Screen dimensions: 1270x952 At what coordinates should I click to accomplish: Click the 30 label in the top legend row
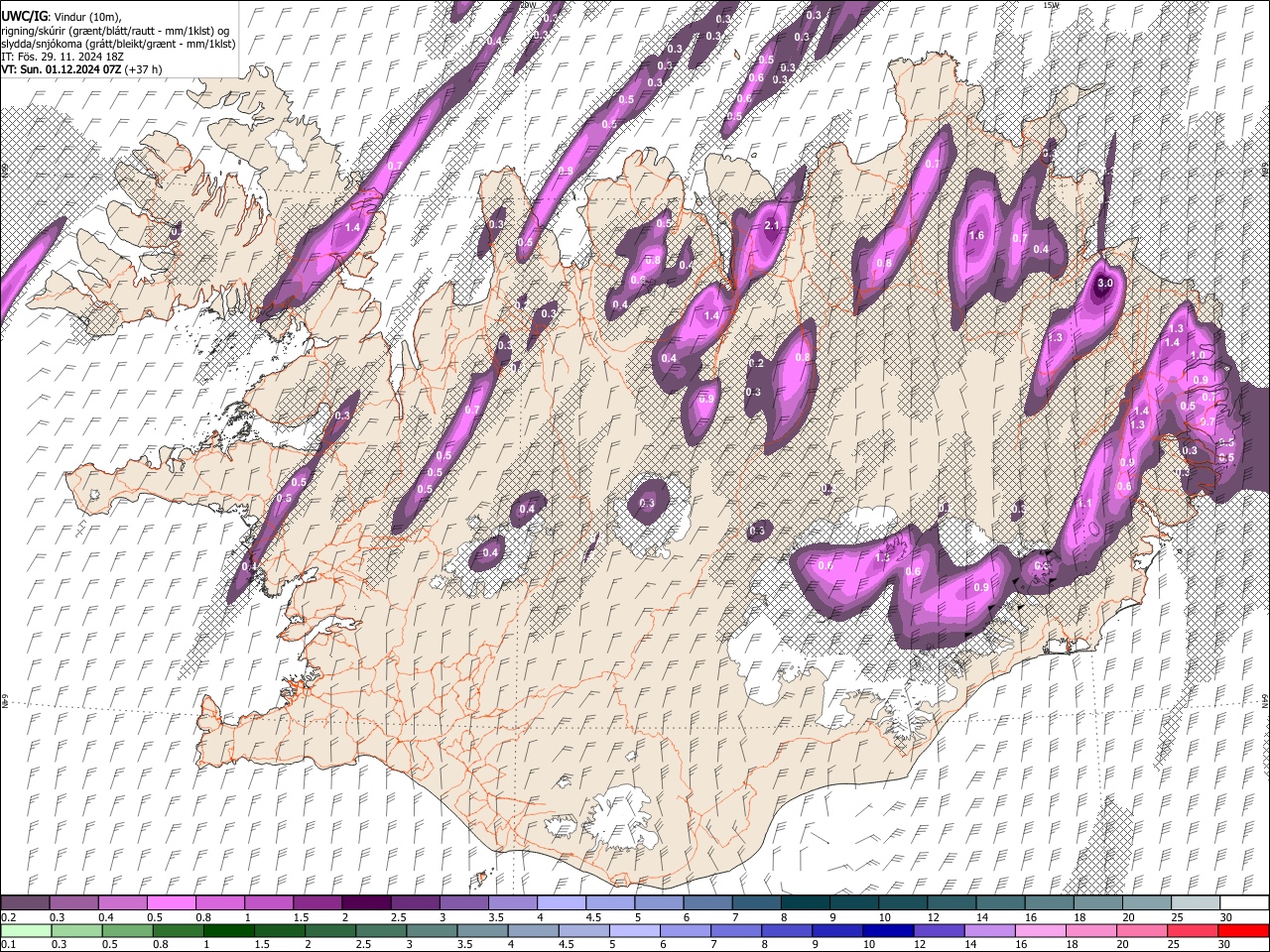1227,918
